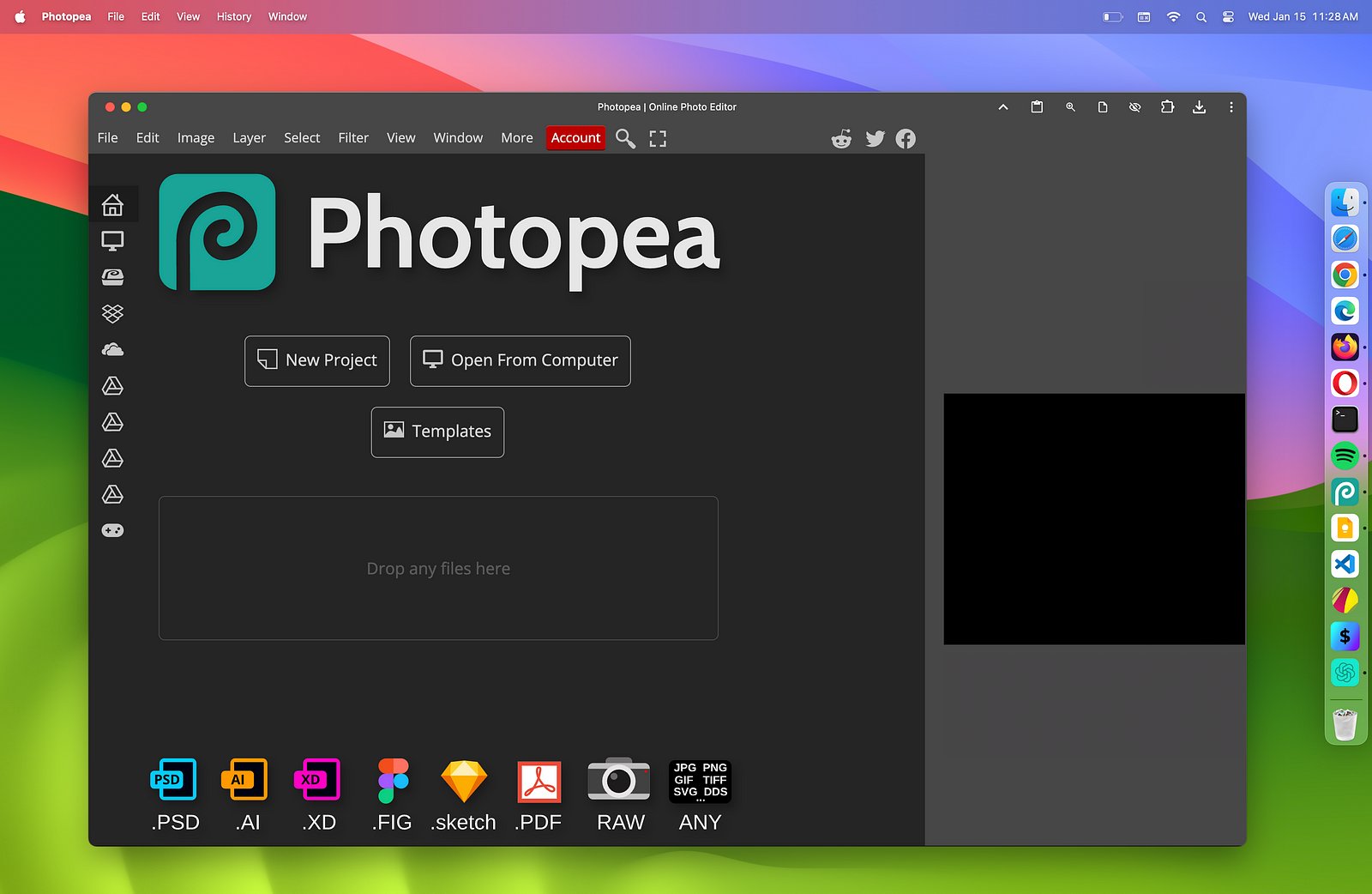Click the page icon in title bar
The image size is (1372, 894).
1103,107
